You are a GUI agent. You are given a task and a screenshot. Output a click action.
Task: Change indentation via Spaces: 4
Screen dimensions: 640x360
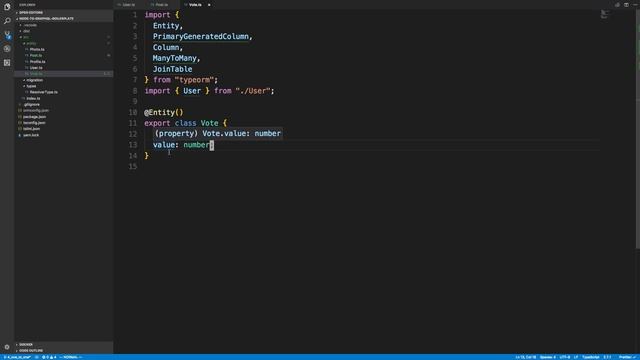click(548, 357)
